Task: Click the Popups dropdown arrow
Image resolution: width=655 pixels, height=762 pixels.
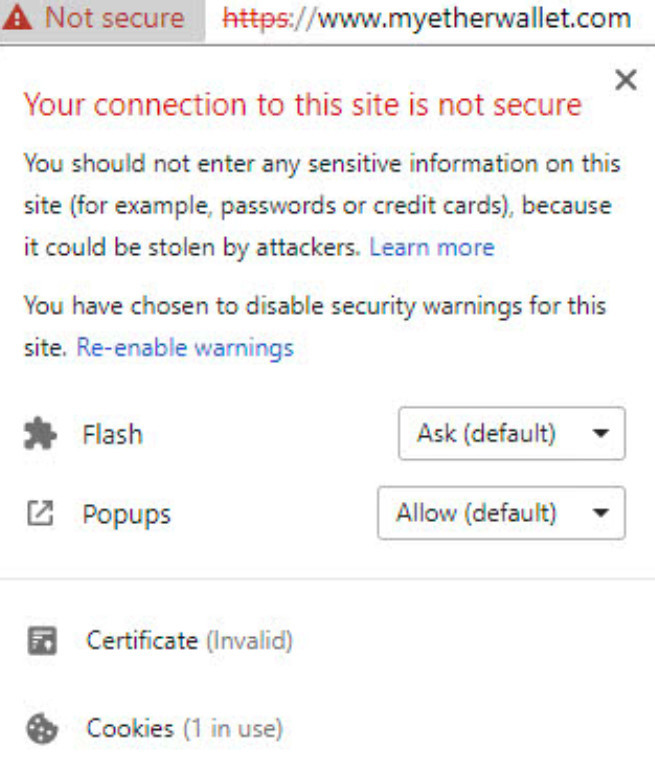Action: click(600, 514)
